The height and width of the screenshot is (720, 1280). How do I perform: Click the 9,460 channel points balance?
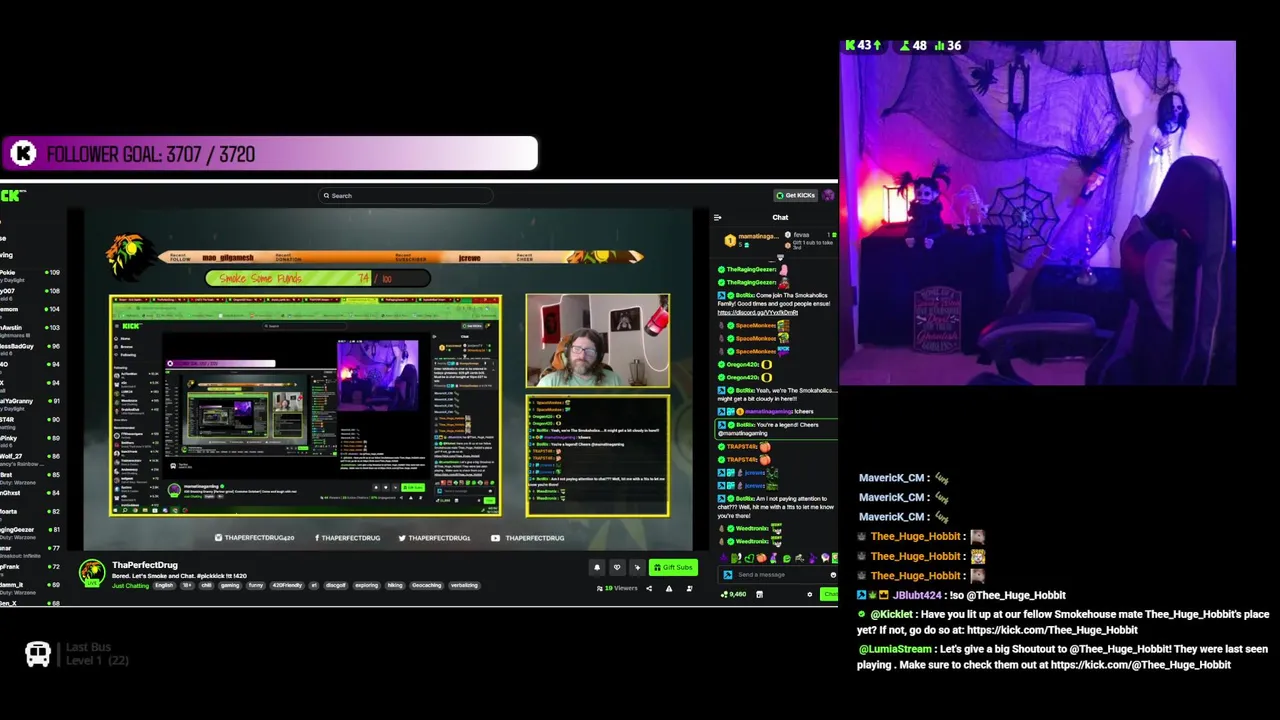click(x=734, y=594)
